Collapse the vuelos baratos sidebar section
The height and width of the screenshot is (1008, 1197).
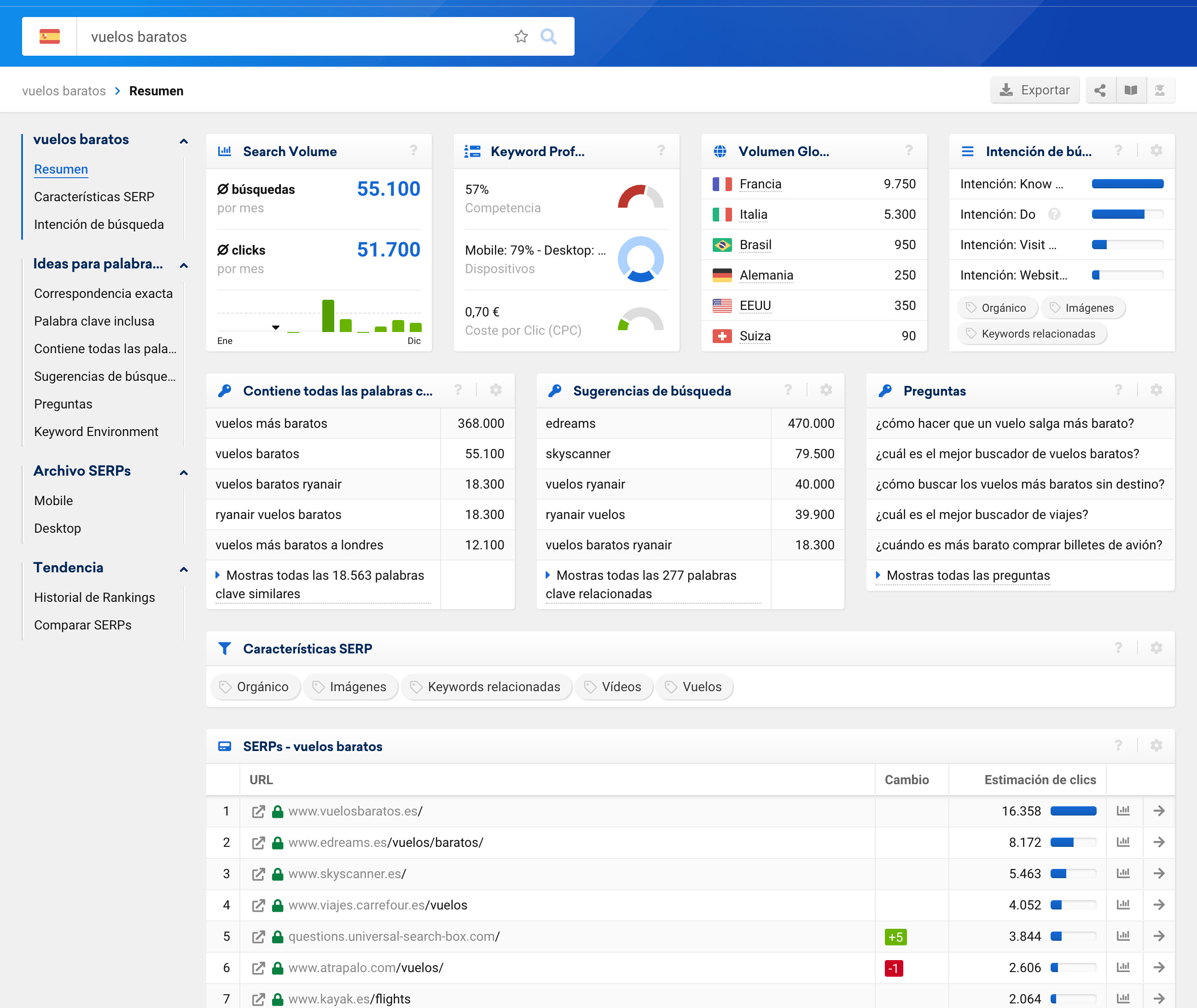coord(183,140)
